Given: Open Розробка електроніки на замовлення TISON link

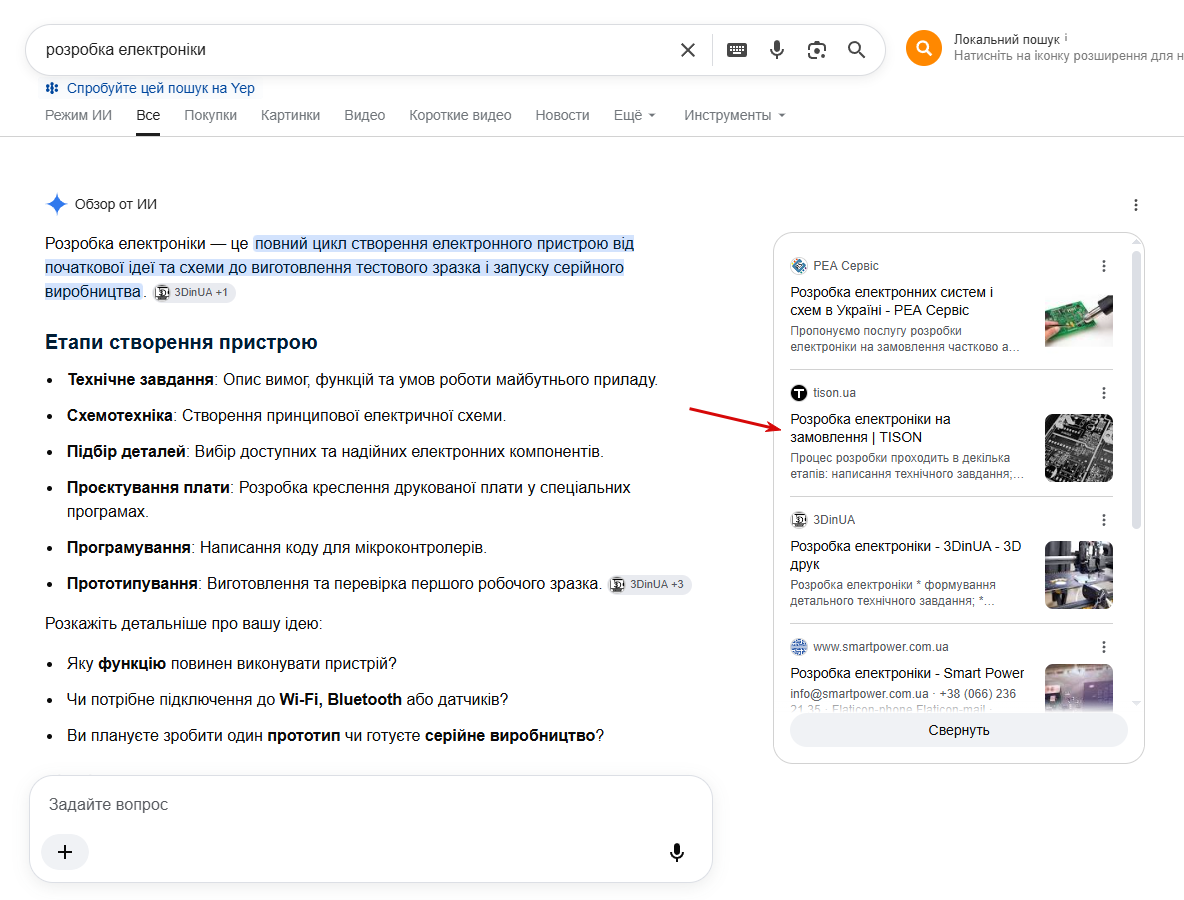Looking at the screenshot, I should click(x=870, y=428).
